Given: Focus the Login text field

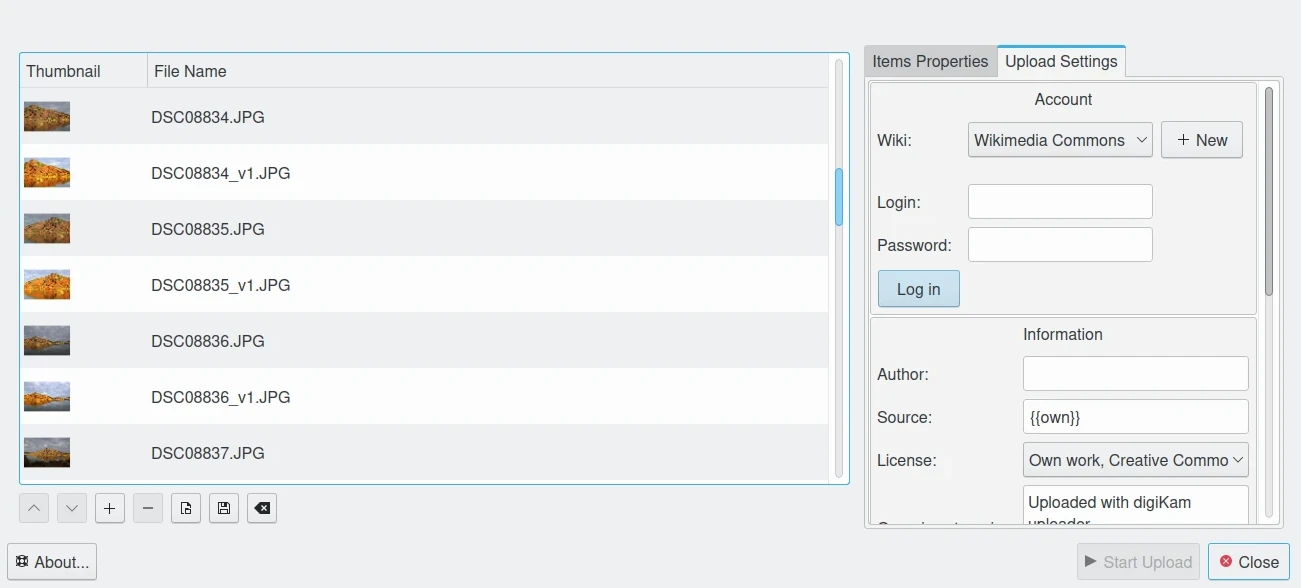Looking at the screenshot, I should pos(1060,202).
